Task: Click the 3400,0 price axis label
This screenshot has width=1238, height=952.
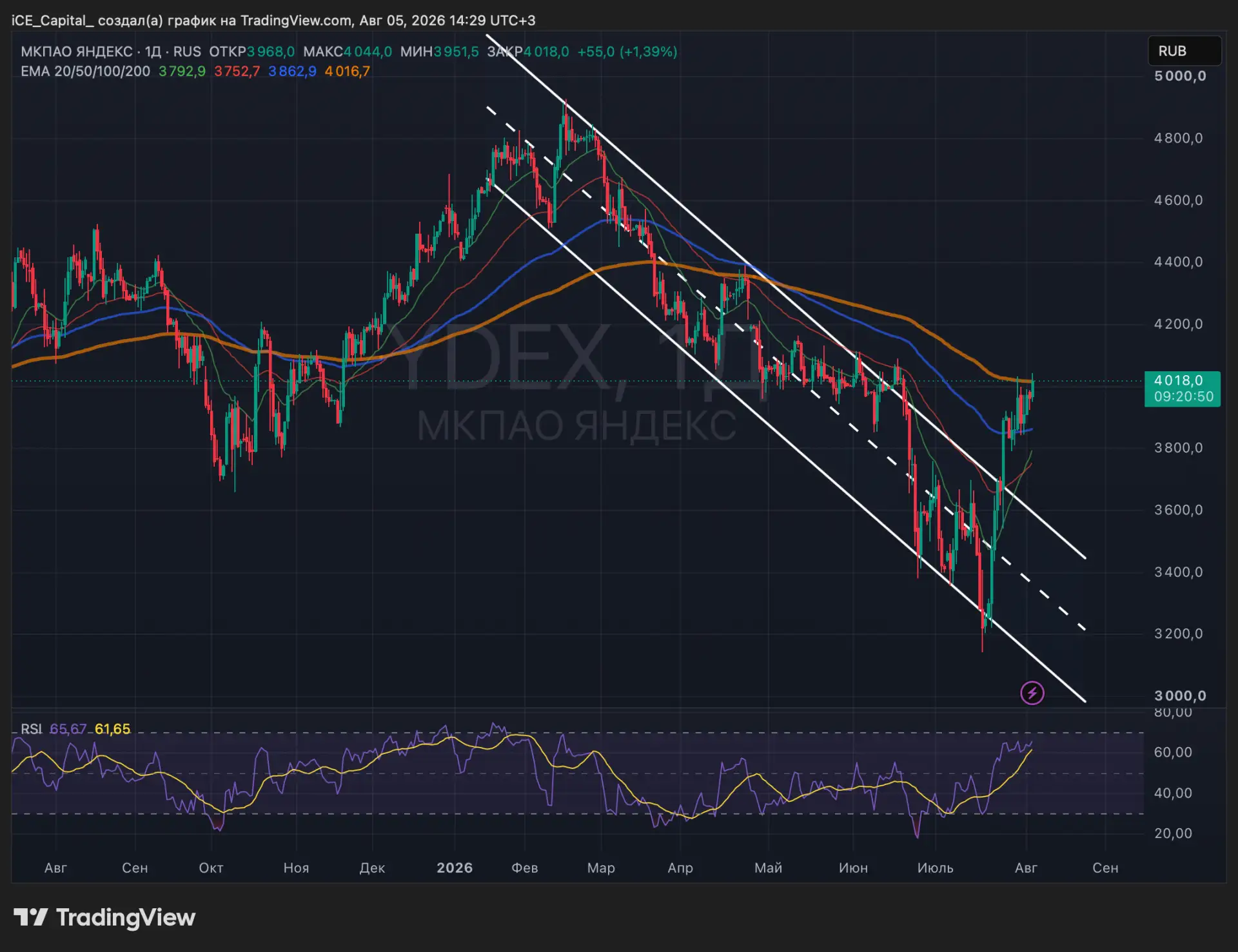Action: tap(1179, 572)
